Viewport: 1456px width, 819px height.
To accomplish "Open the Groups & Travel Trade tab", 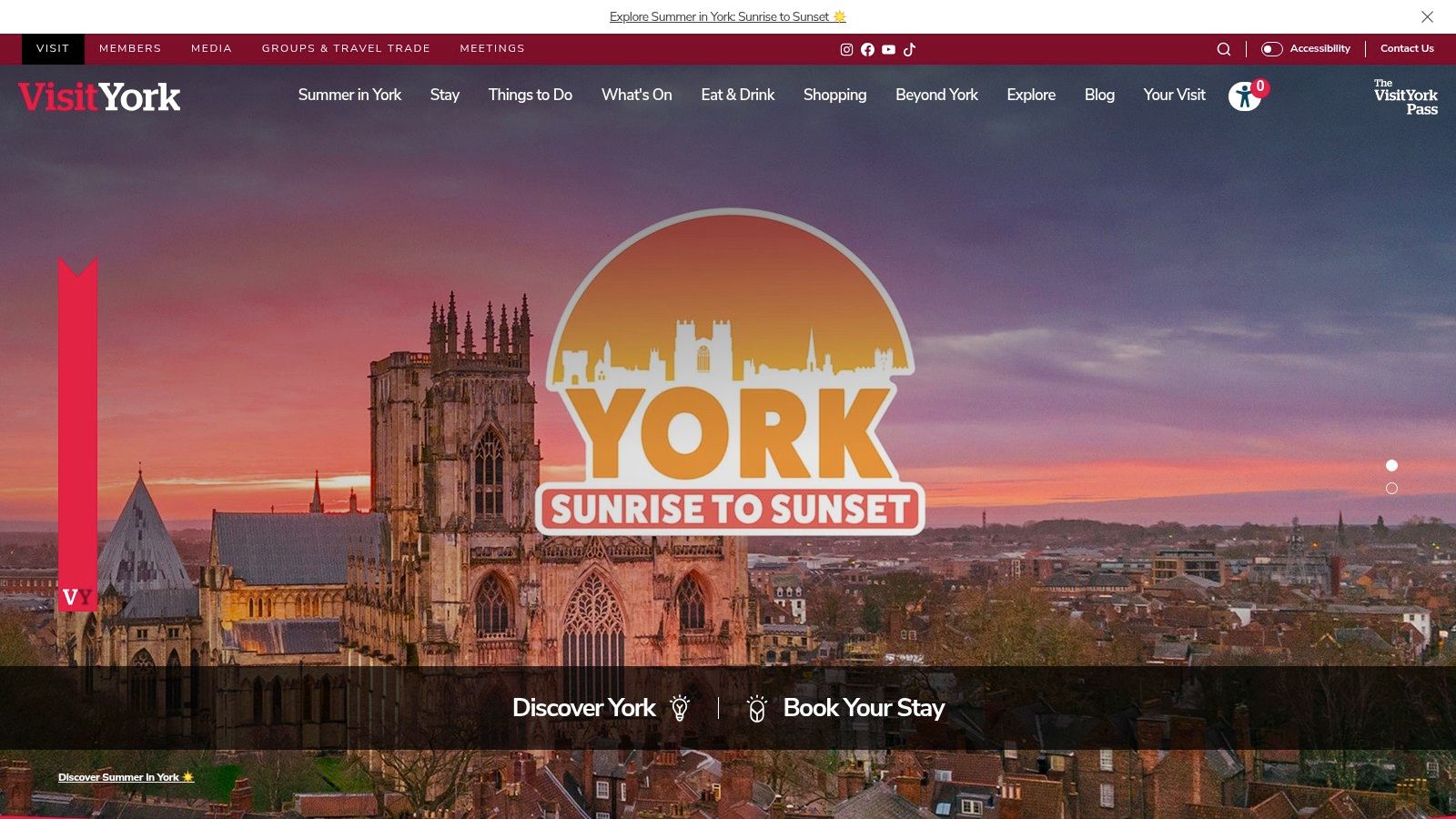I will [x=346, y=49].
